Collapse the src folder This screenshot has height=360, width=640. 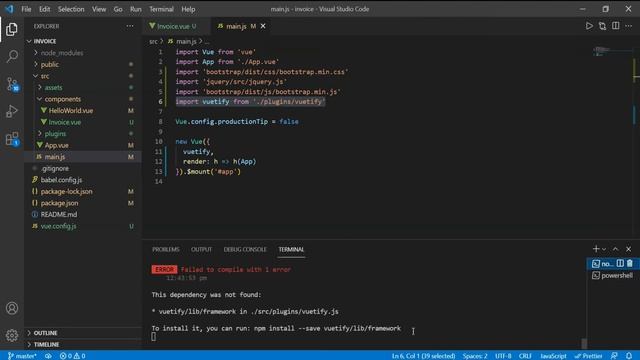[x=83, y=76]
